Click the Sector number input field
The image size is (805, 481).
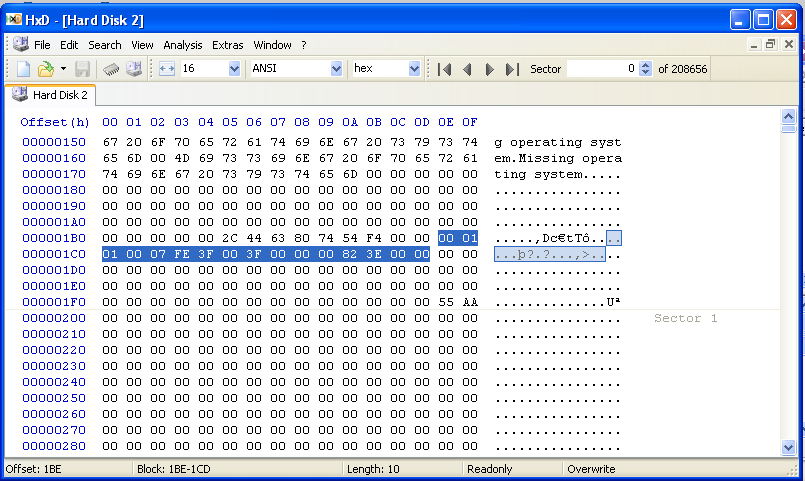(603, 68)
